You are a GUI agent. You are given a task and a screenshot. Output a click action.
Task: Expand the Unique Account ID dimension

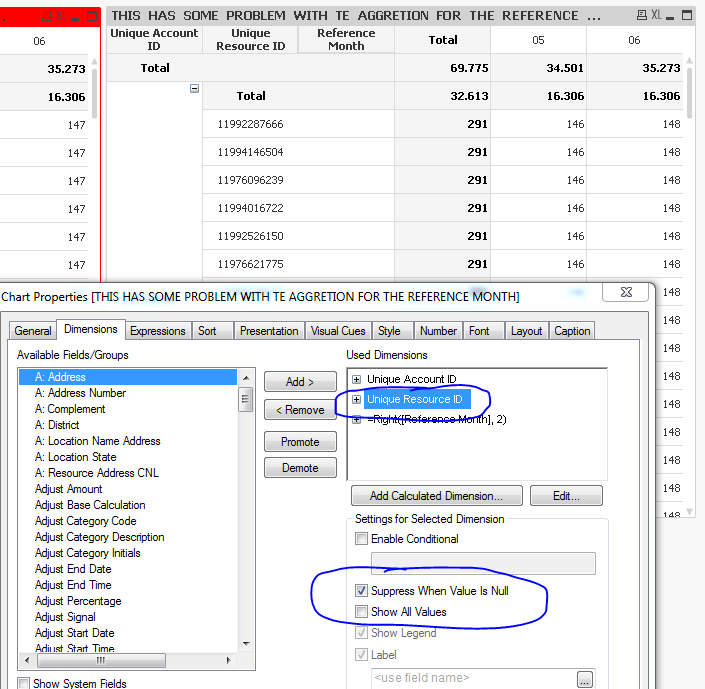[x=356, y=380]
